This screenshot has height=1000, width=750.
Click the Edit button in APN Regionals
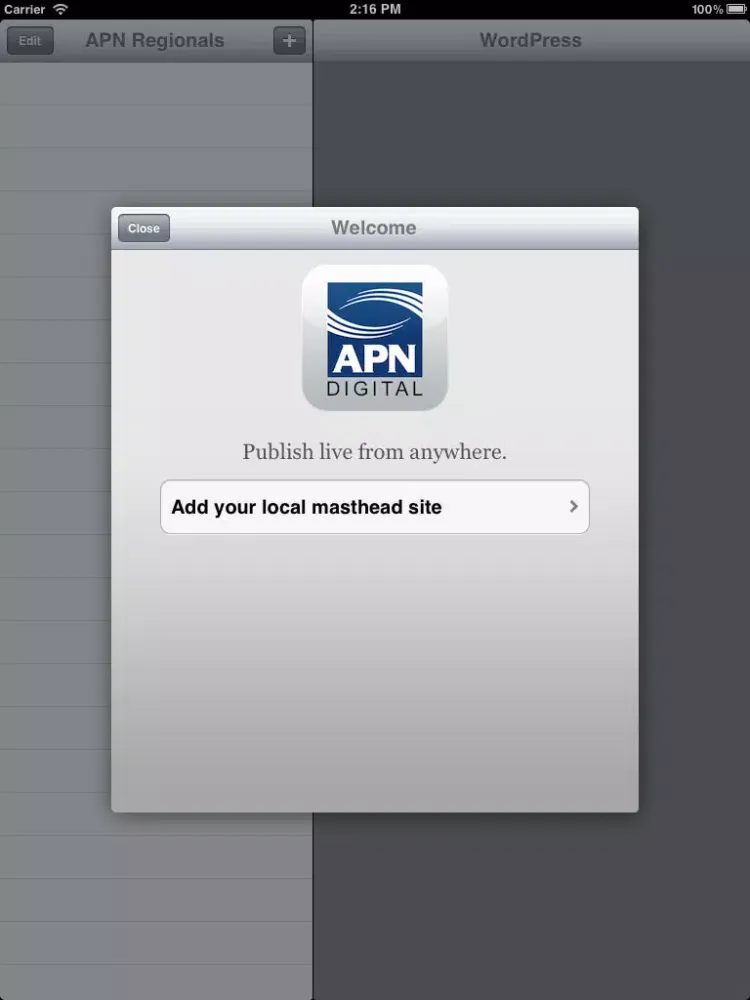pyautogui.click(x=30, y=41)
